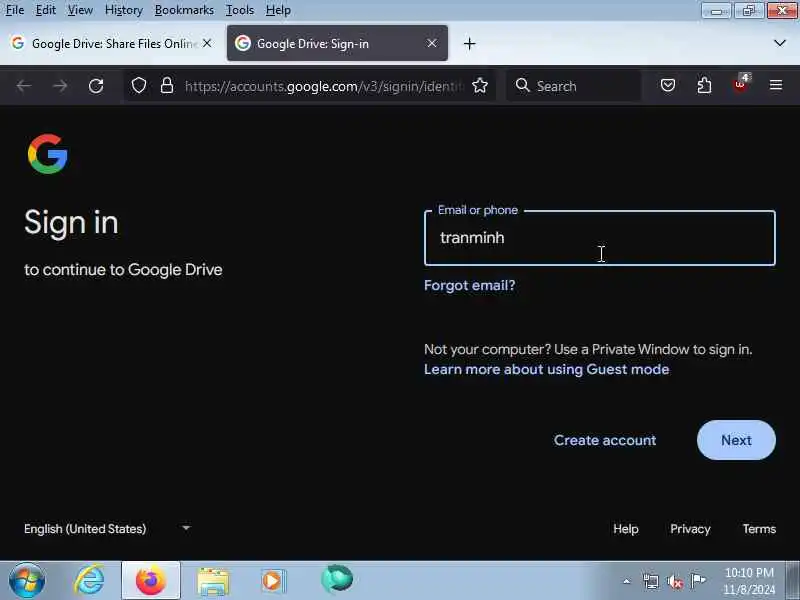Open Windows Explorer from the taskbar
This screenshot has width=800, height=600.
pos(213,582)
